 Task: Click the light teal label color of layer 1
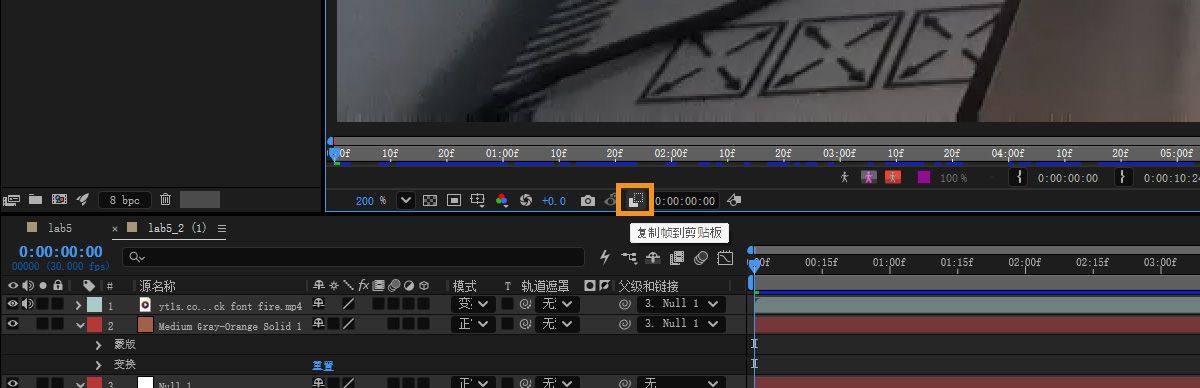pos(94,304)
